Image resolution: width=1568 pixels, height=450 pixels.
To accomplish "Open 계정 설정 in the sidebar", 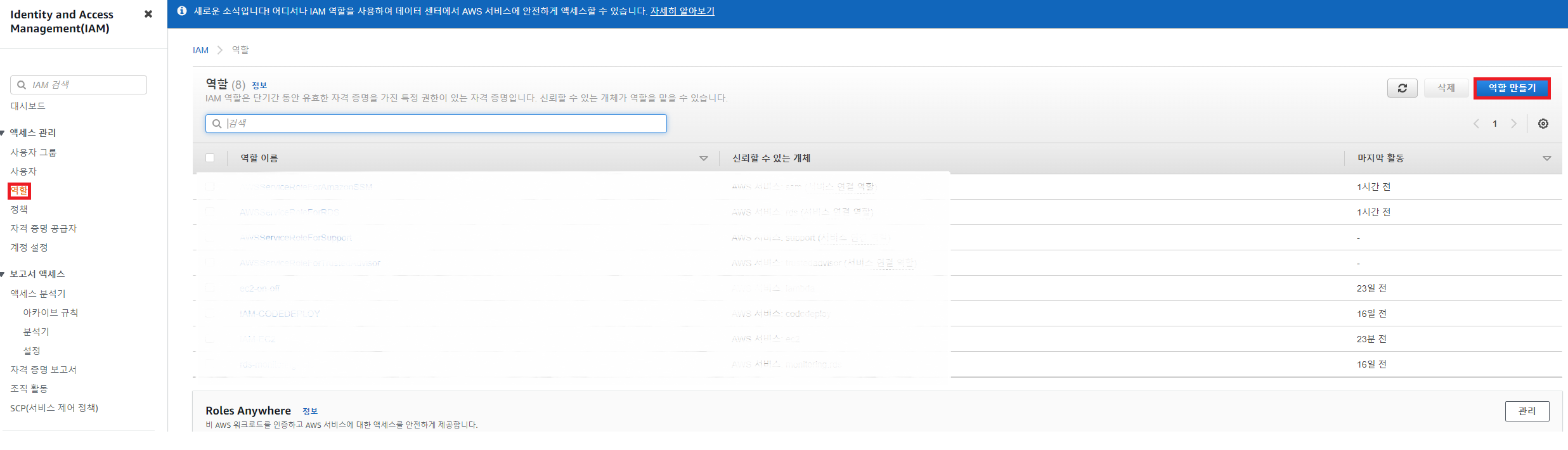I will coord(29,247).
